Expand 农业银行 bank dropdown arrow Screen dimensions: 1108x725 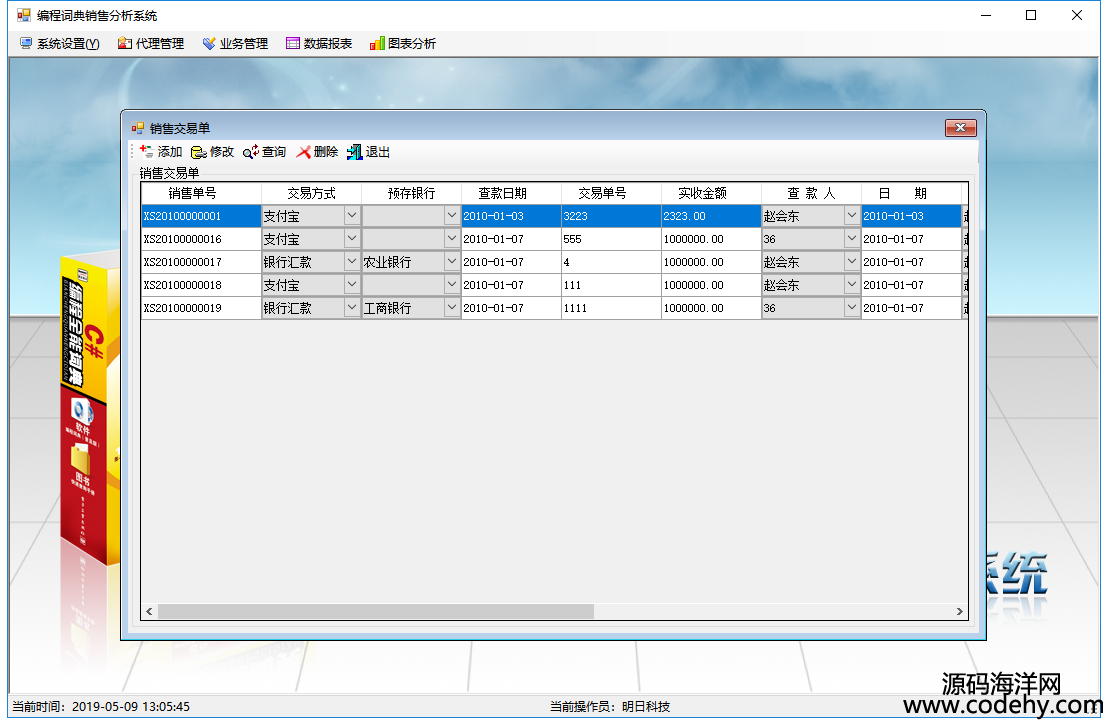[x=451, y=262]
